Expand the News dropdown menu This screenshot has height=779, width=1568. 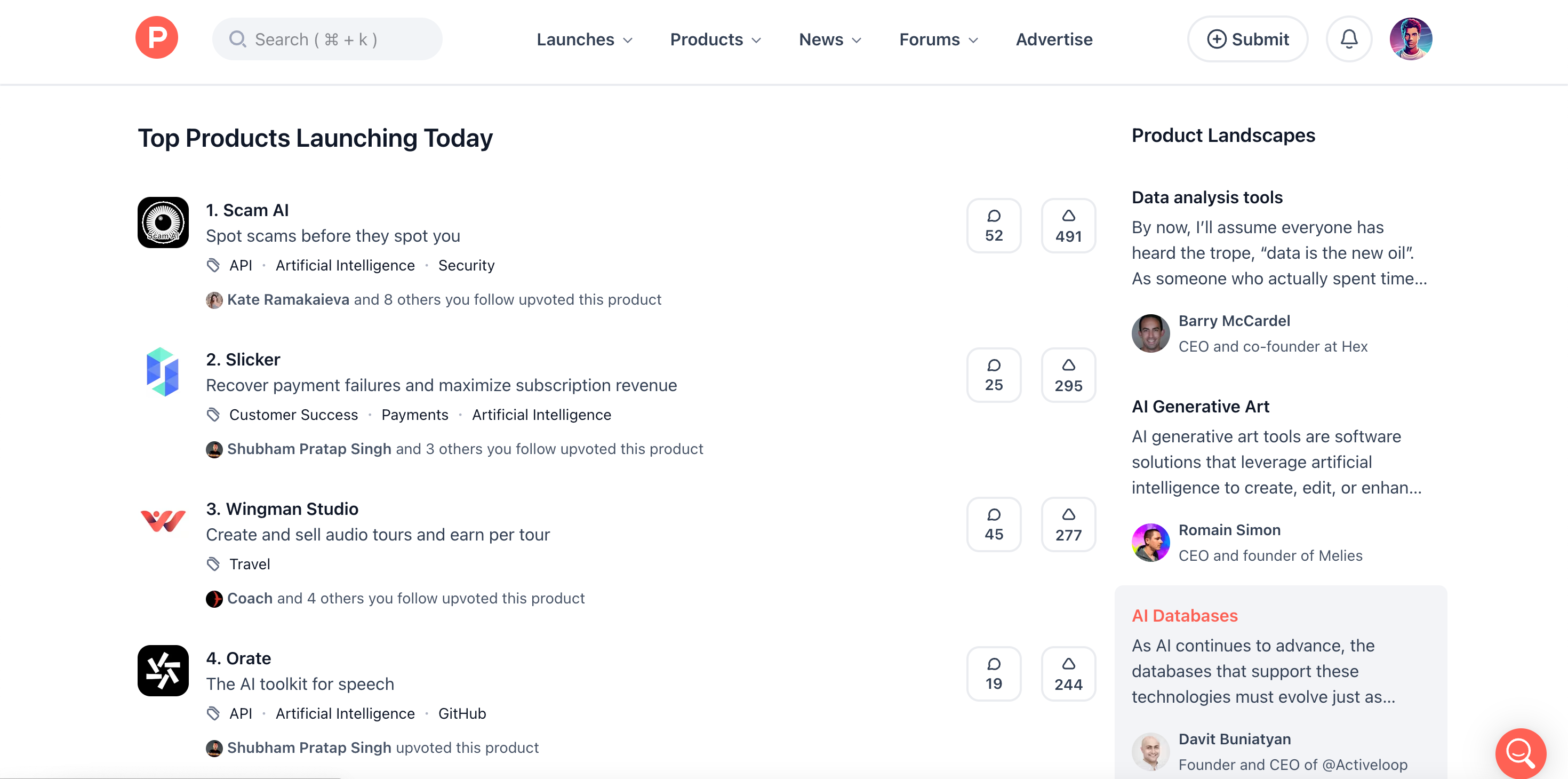(x=830, y=39)
